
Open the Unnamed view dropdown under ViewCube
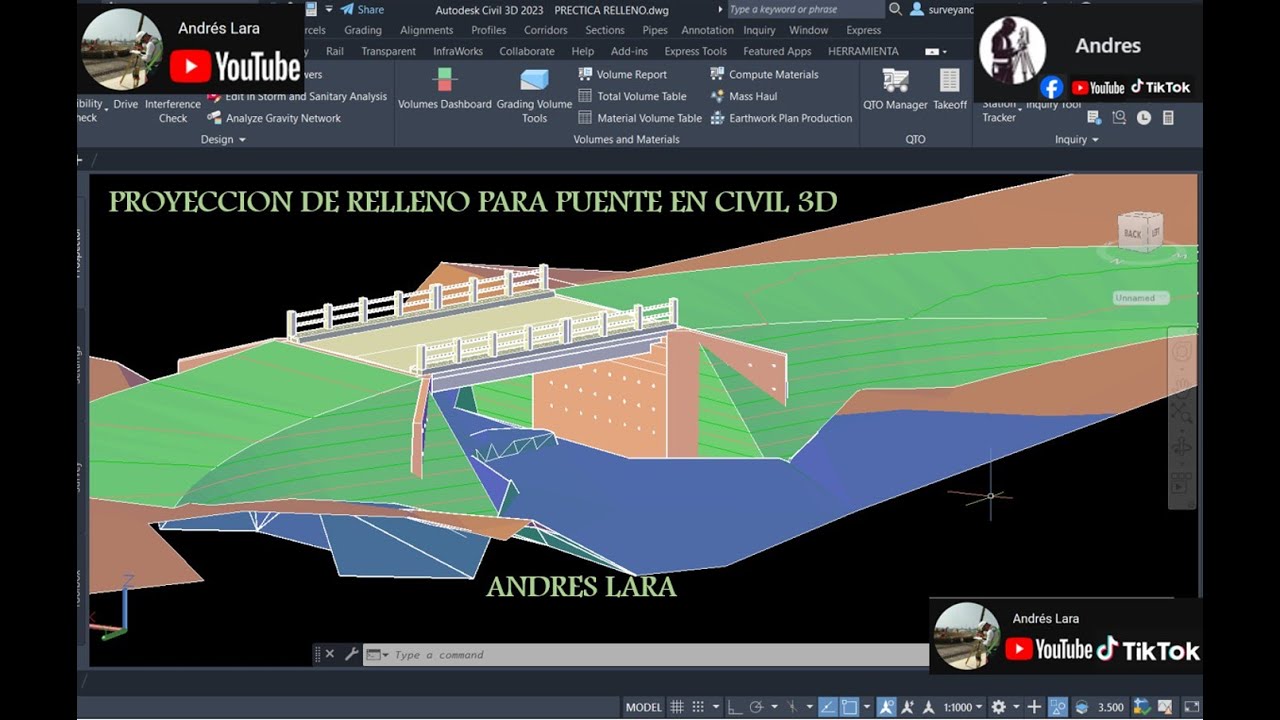1141,298
